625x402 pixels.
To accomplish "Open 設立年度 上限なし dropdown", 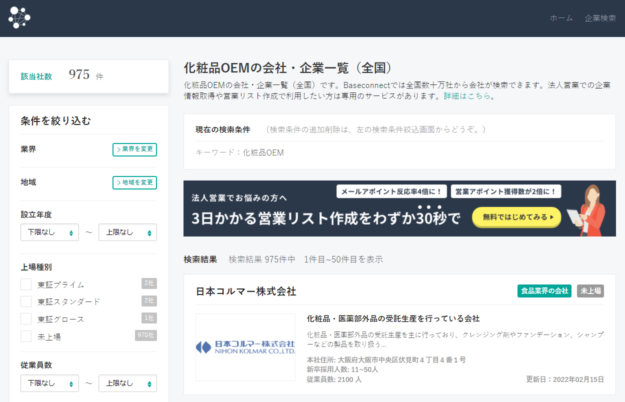I will [128, 232].
